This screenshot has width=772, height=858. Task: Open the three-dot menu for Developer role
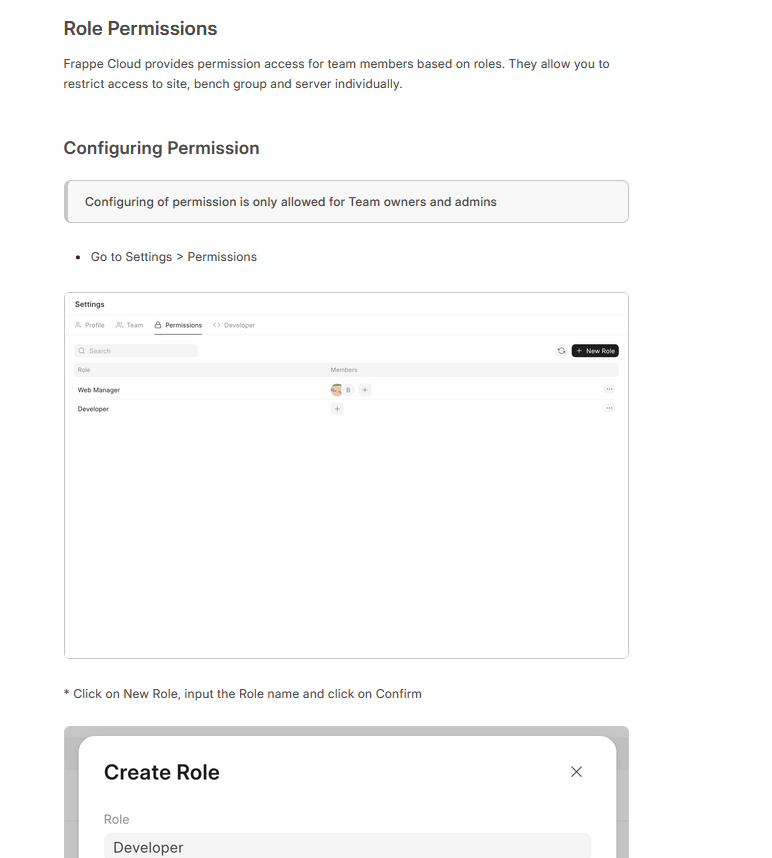coord(609,408)
